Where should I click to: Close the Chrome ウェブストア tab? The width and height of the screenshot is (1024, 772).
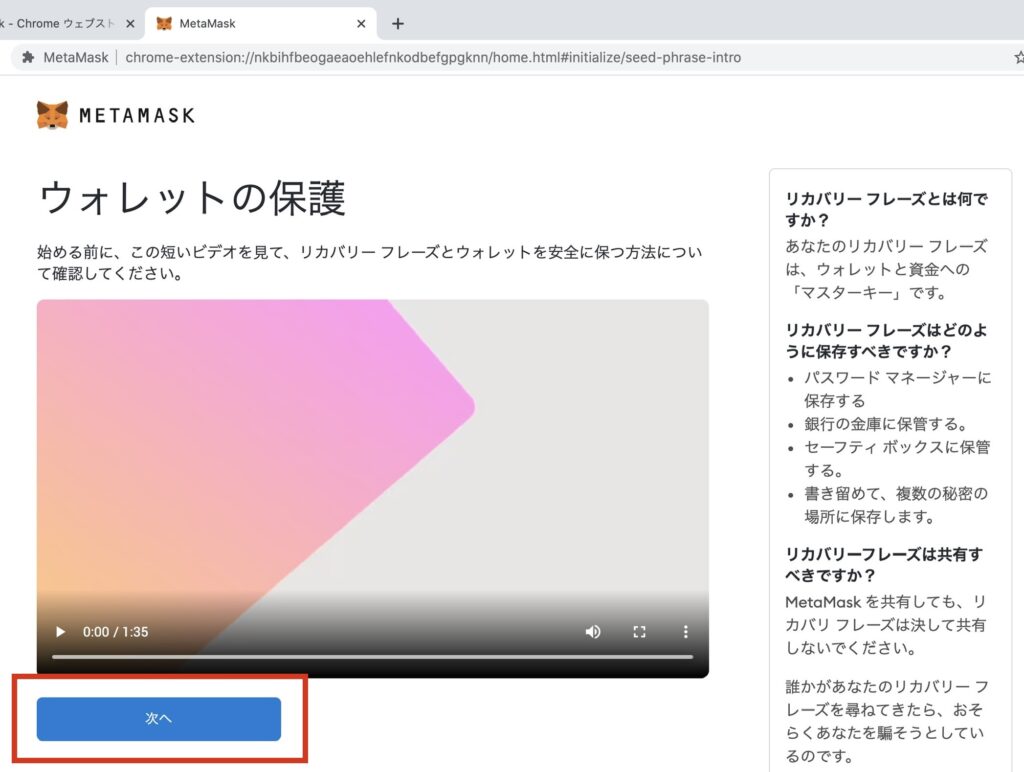tap(130, 24)
